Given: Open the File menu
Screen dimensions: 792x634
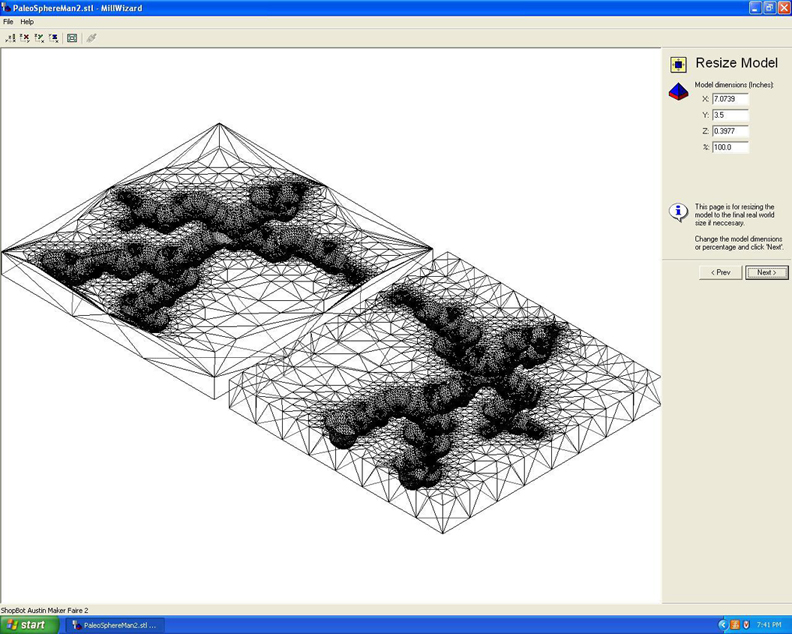Looking at the screenshot, I should tap(8, 21).
